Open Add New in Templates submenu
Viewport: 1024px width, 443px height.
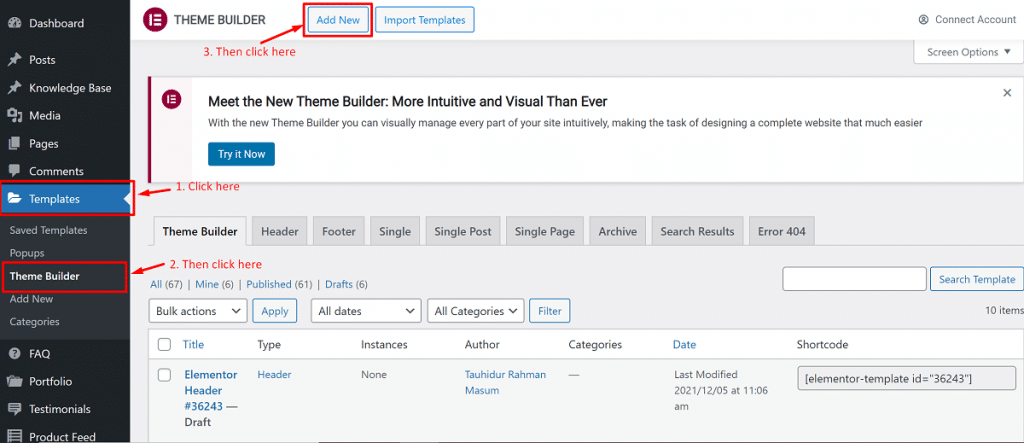31,299
